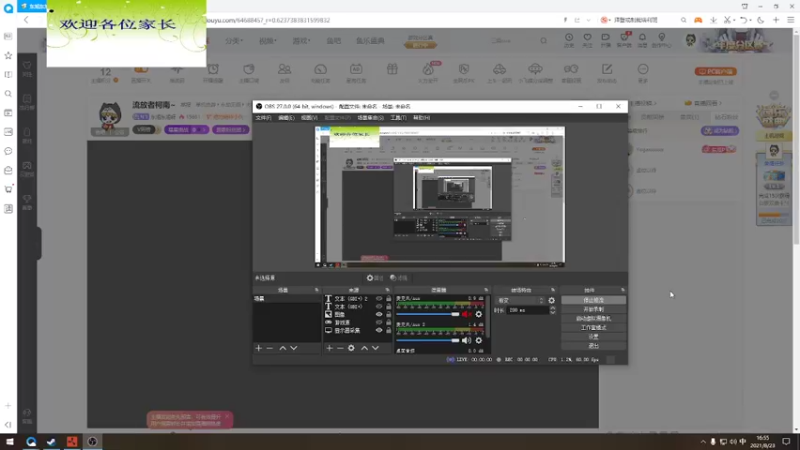Image resolution: width=800 pixels, height=450 pixels.
Task: Toggle visibility of fourth source row
Action: click(x=379, y=322)
